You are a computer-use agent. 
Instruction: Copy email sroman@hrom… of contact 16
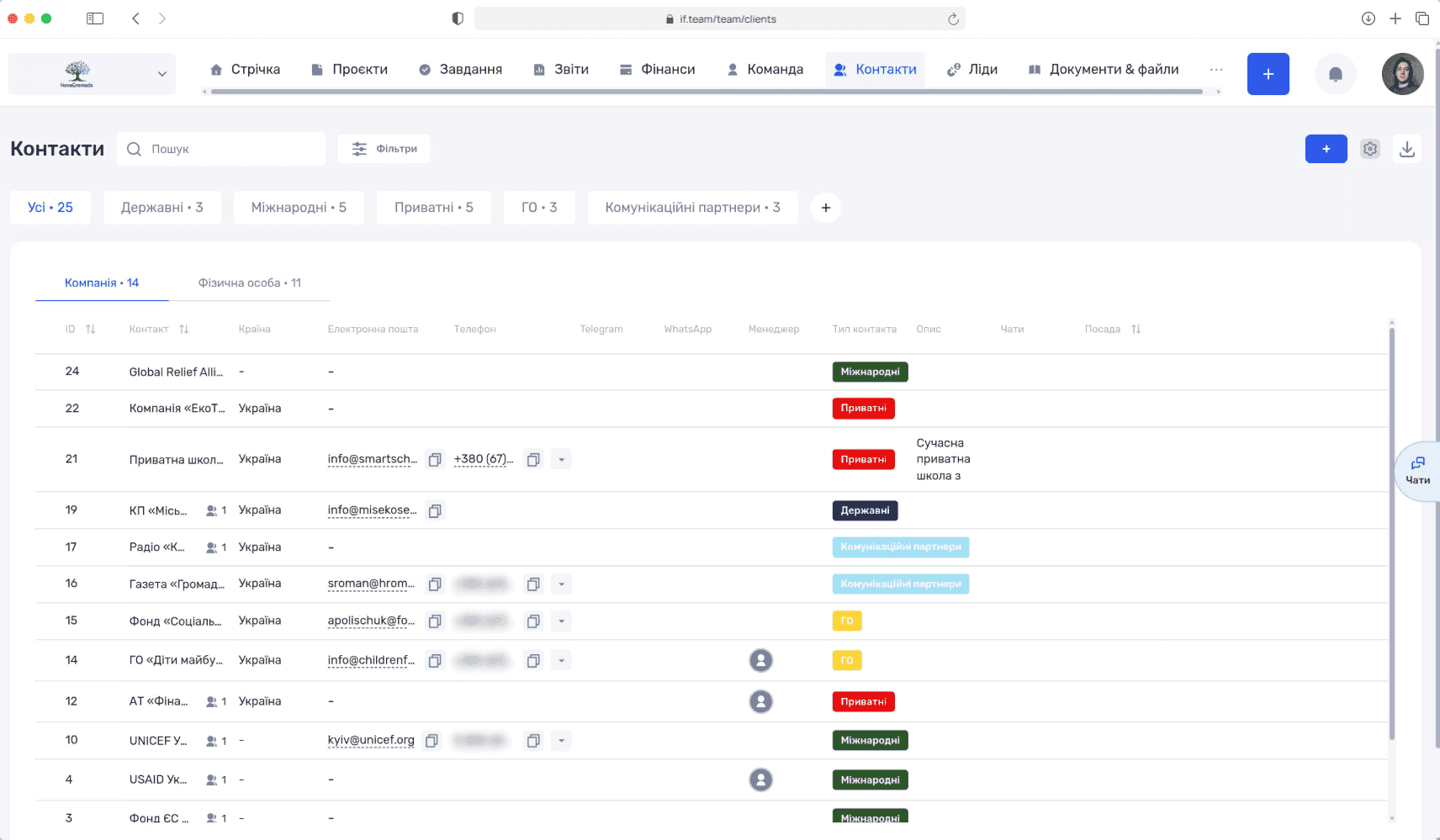[435, 584]
